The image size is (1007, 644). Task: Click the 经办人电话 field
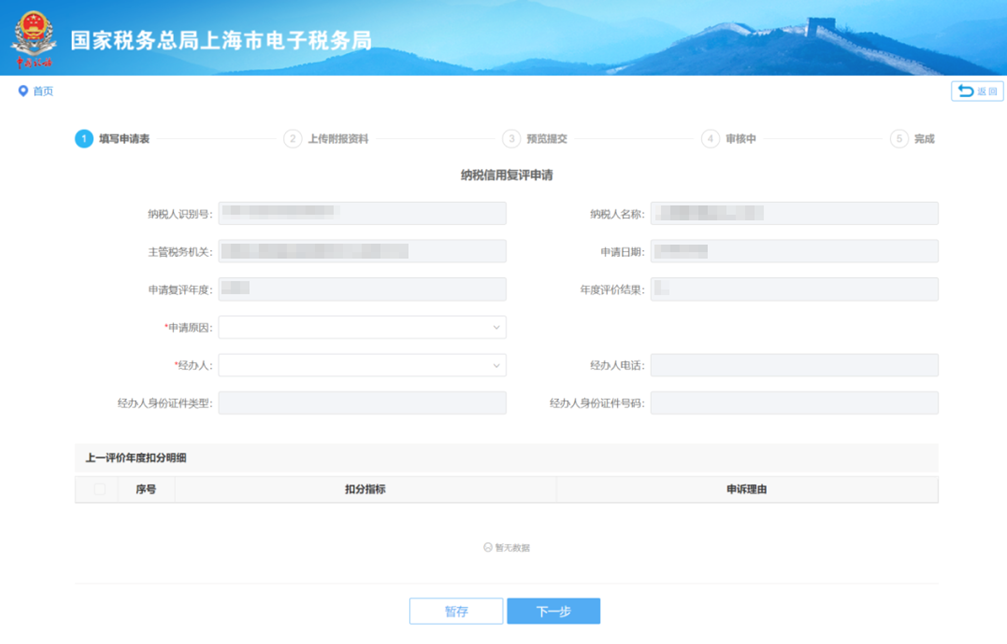point(794,365)
